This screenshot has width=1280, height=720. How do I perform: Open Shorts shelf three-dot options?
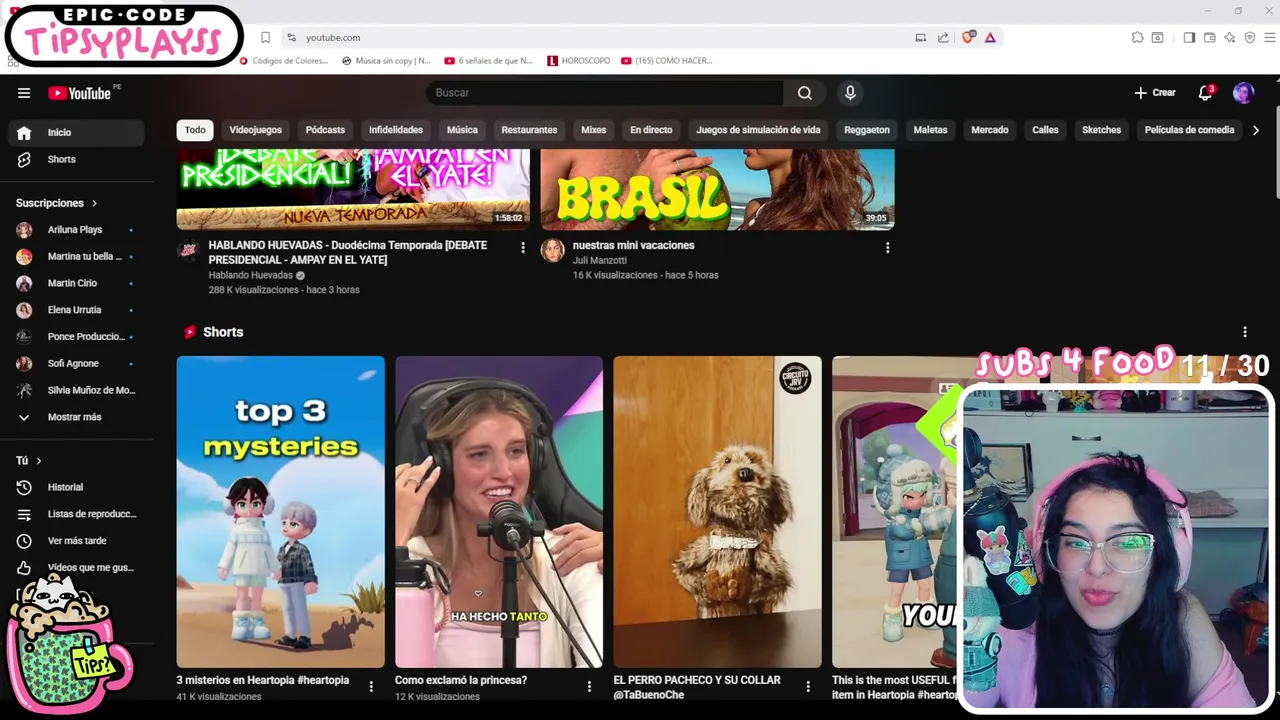tap(1245, 332)
